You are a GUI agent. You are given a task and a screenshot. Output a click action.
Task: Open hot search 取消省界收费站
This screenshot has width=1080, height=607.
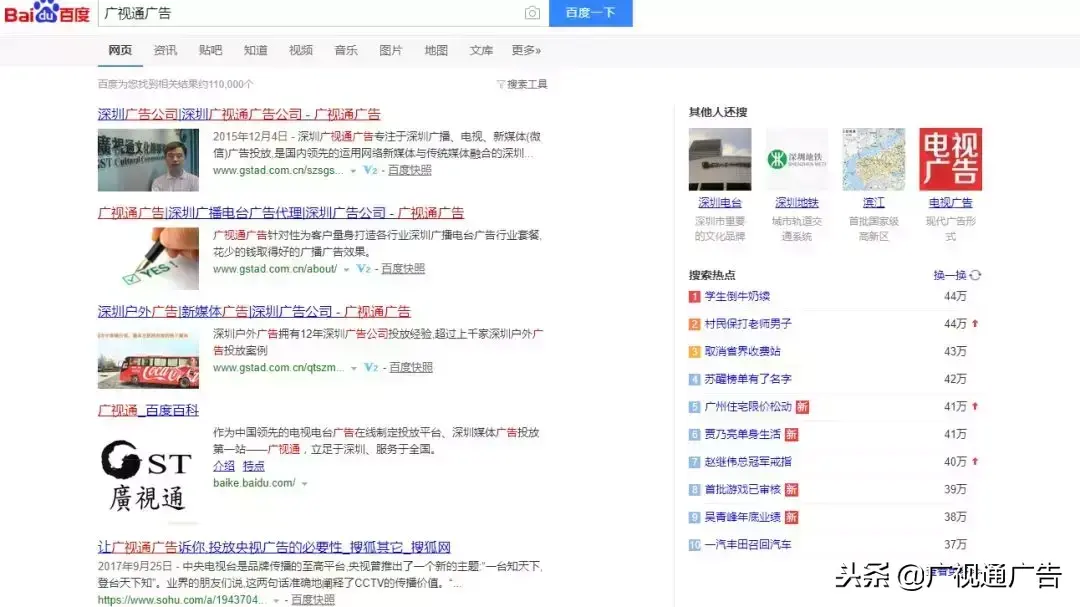[742, 351]
